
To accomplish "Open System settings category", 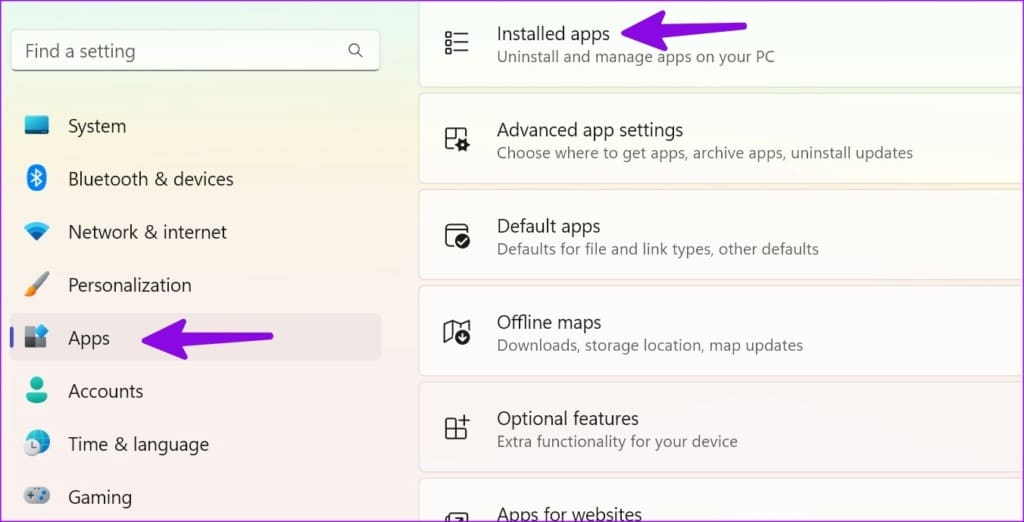I will click(195, 125).
